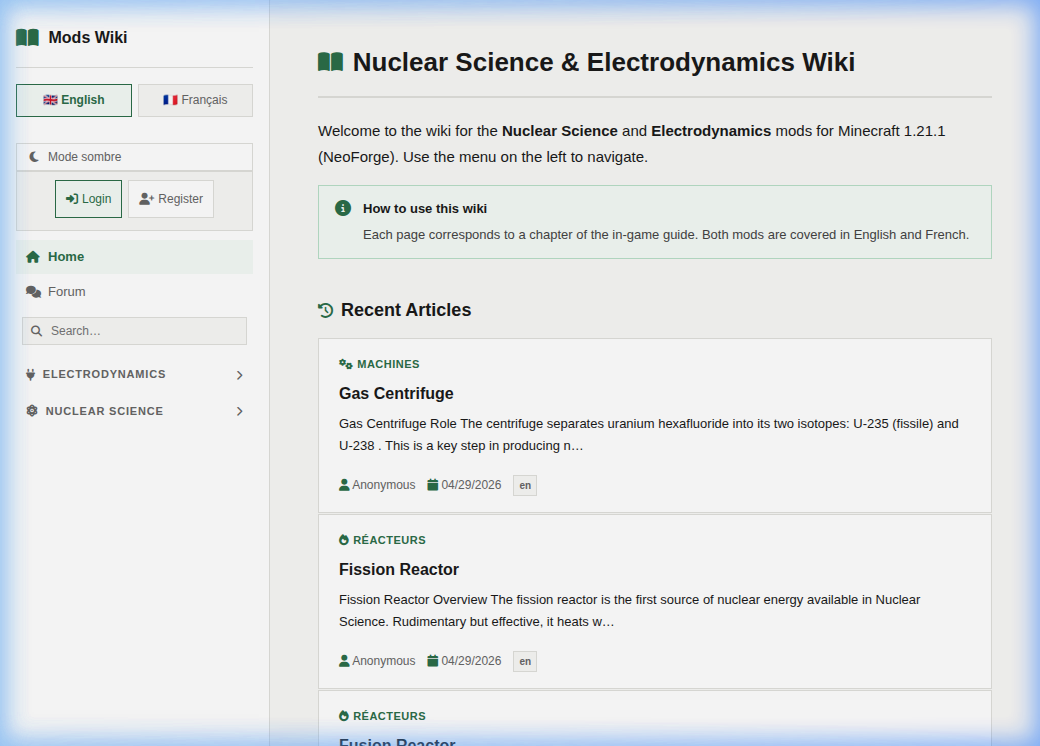
Task: Expand the Electrodynamics section chevron
Action: pos(239,375)
